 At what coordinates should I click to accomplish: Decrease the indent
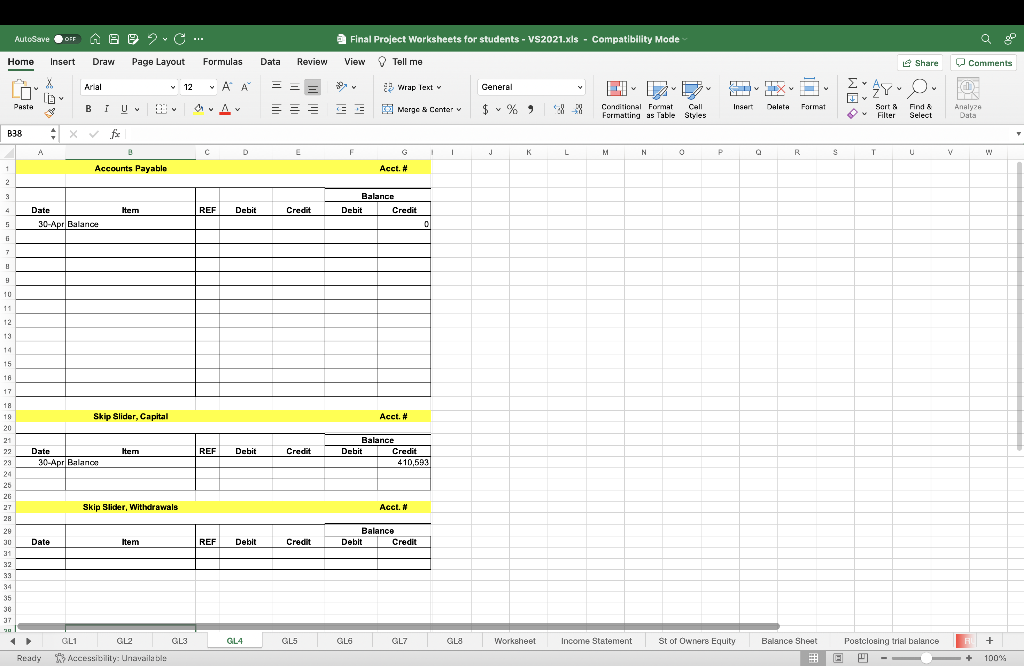[341, 109]
